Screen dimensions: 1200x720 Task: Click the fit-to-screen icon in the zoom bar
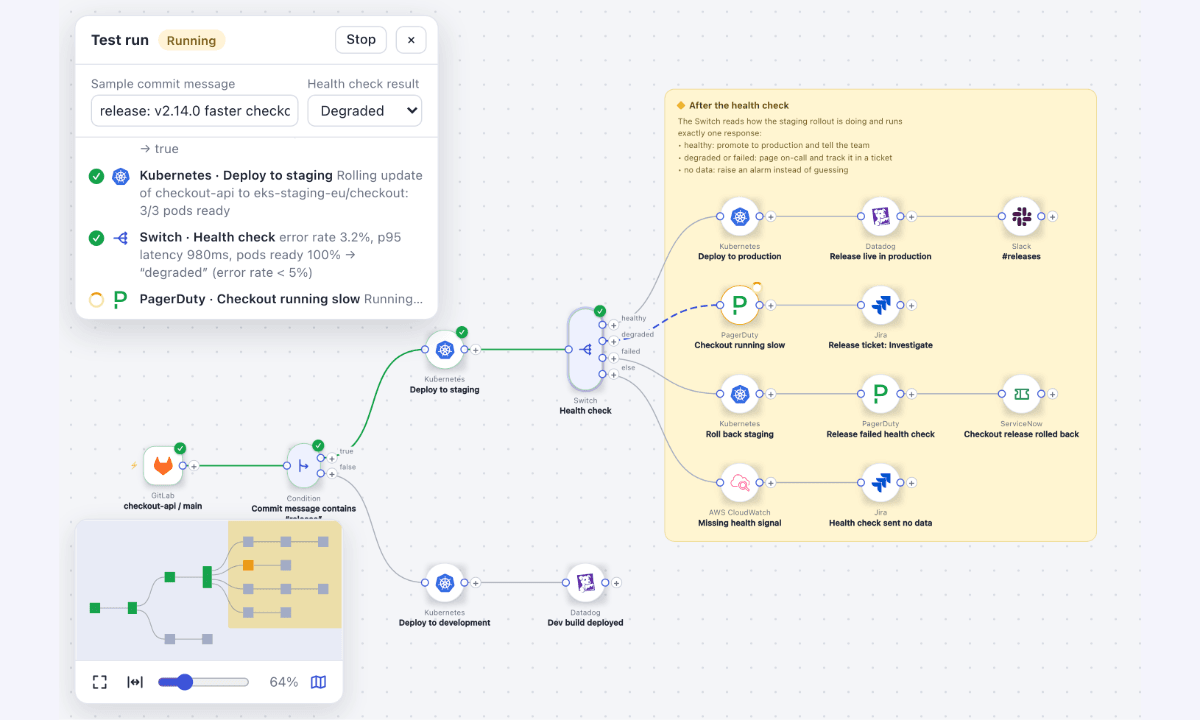tap(100, 682)
